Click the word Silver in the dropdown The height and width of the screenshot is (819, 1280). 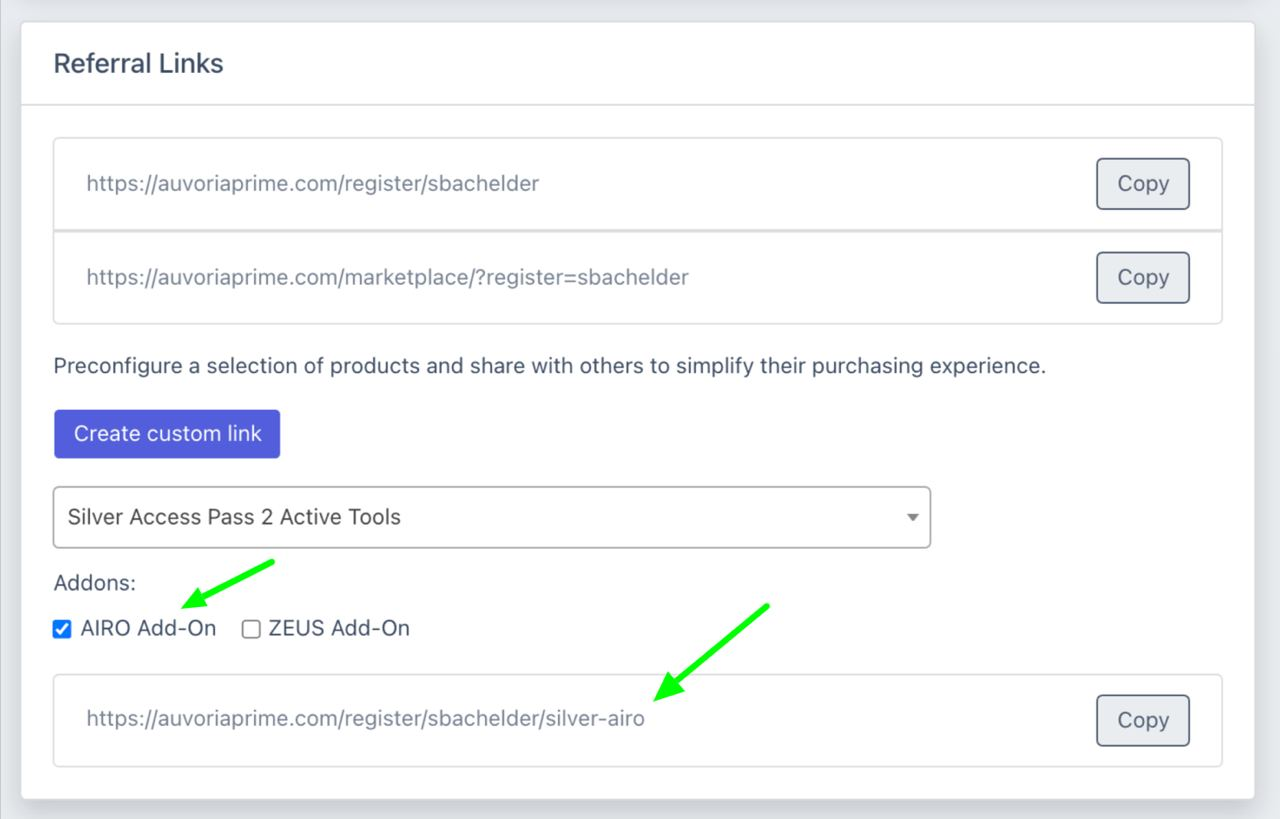click(96, 517)
